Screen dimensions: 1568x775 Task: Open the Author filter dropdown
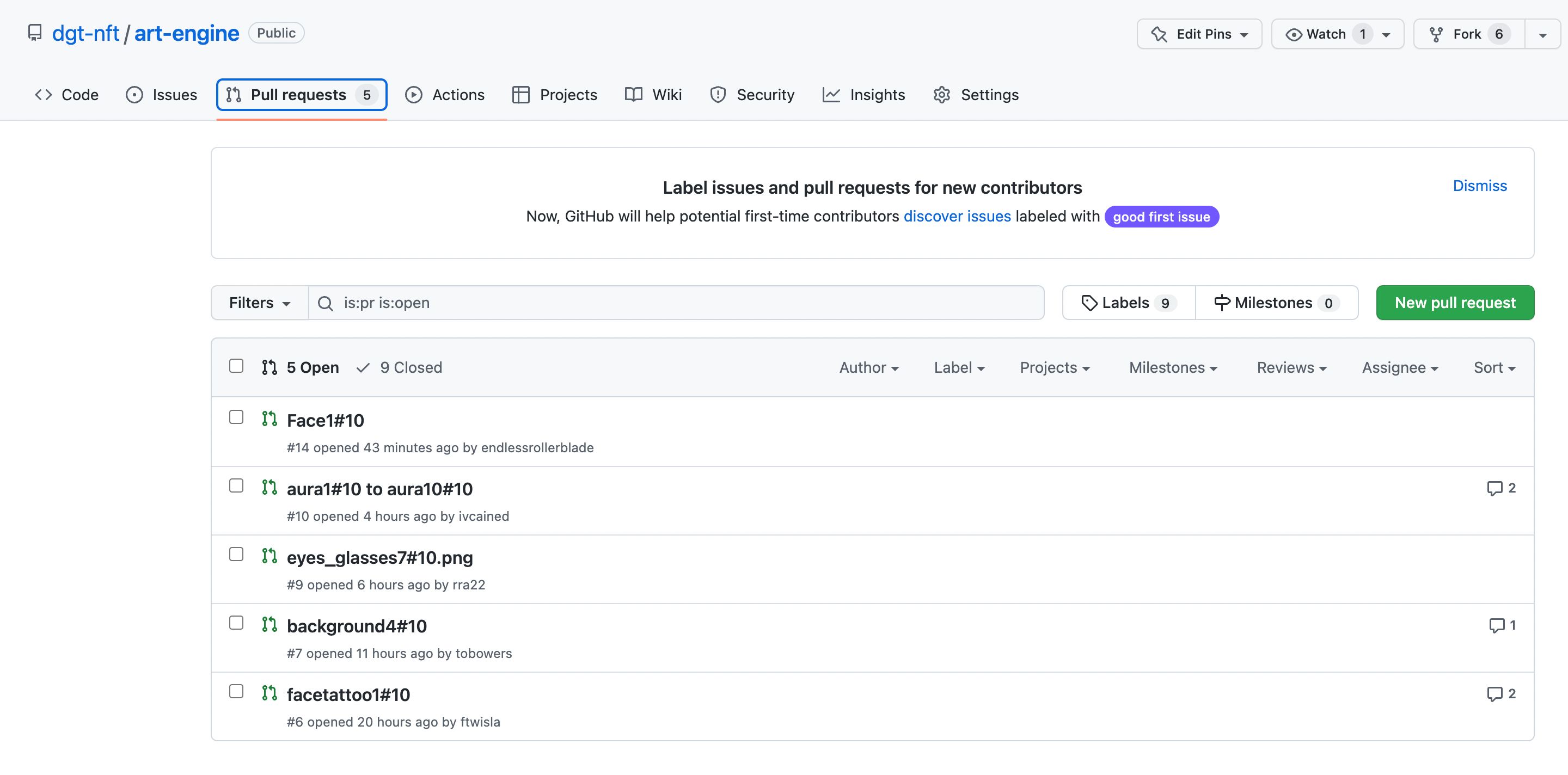point(869,367)
